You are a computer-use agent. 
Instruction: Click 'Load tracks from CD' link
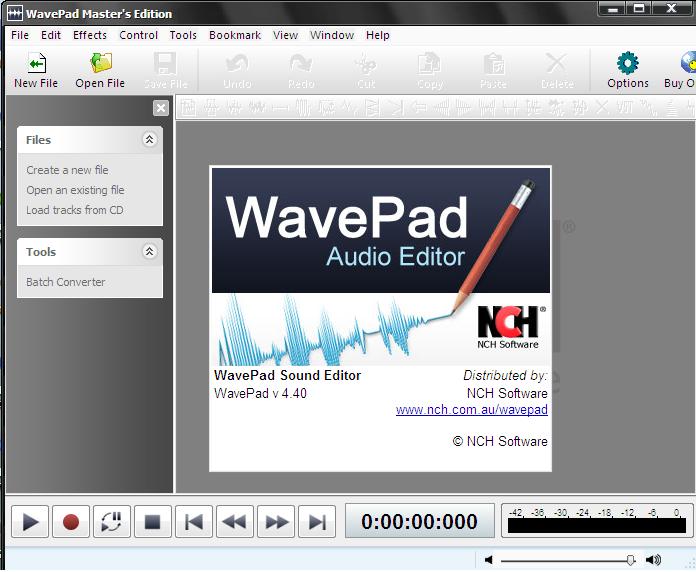75,210
